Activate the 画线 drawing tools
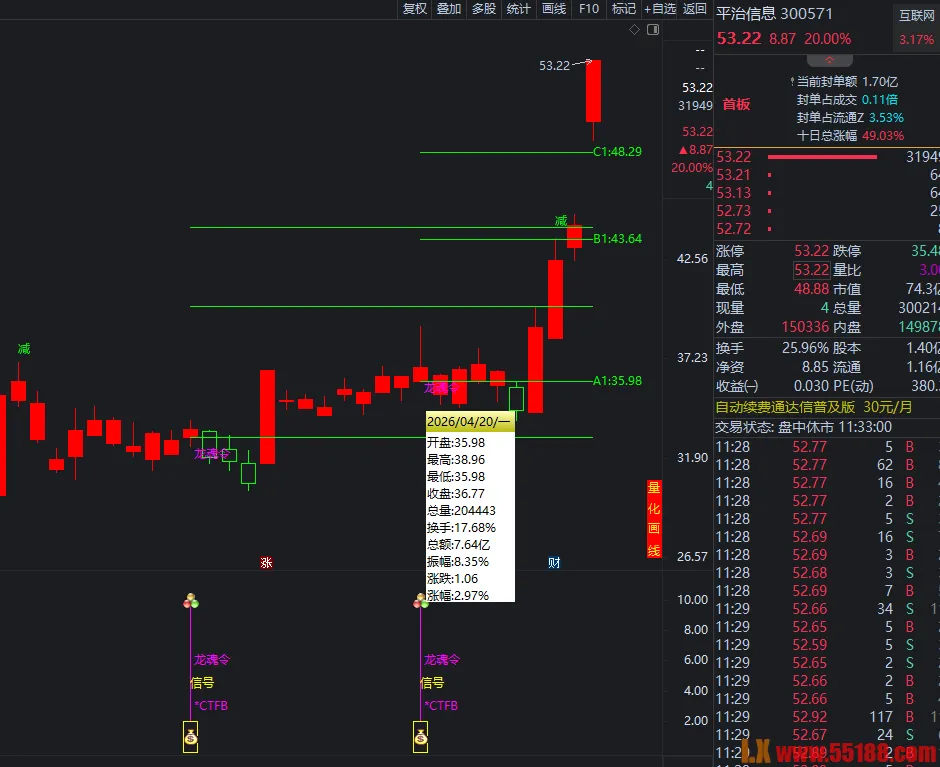The image size is (940, 767). (x=554, y=9)
